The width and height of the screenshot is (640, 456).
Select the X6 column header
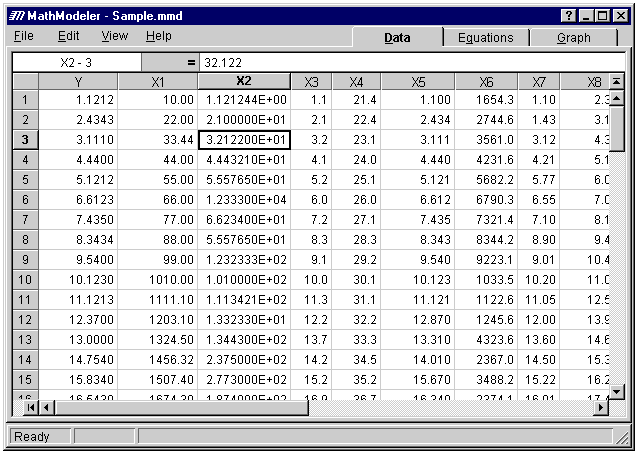click(487, 82)
